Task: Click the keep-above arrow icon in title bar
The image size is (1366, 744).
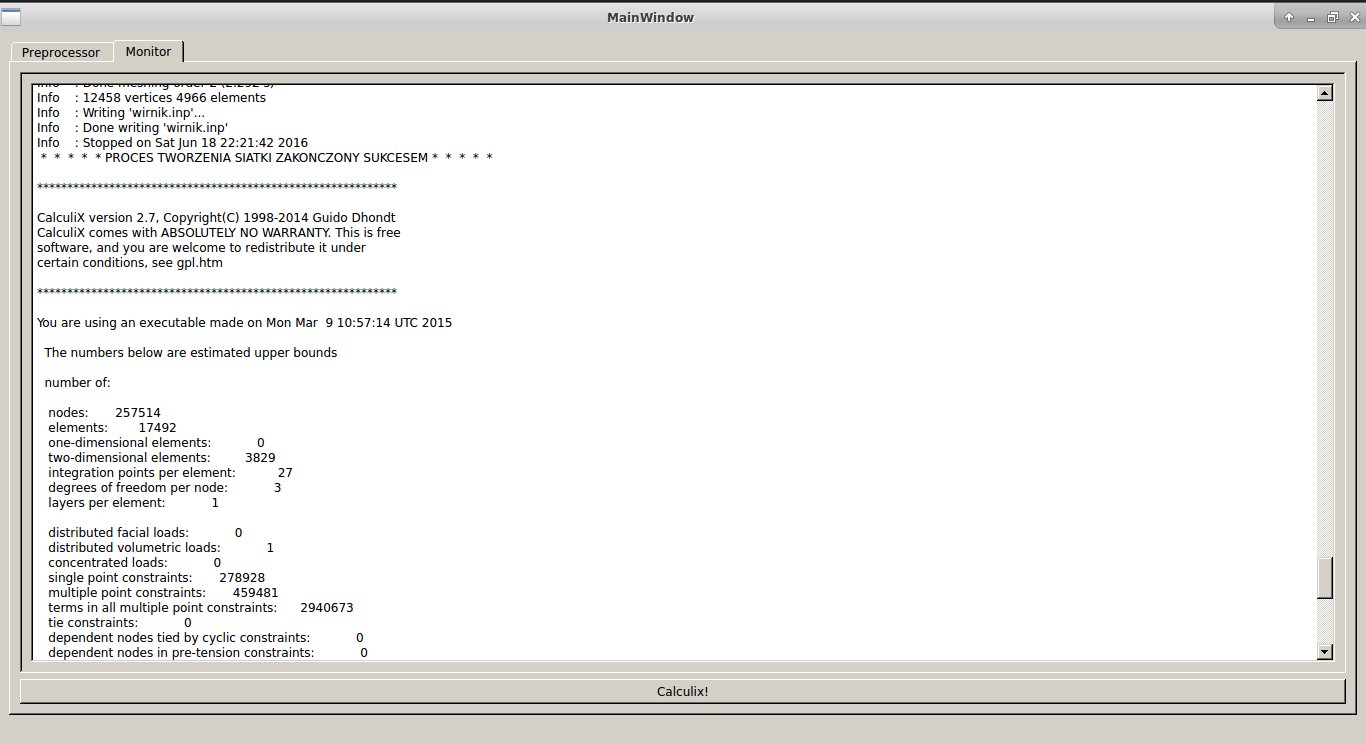Action: [1289, 17]
